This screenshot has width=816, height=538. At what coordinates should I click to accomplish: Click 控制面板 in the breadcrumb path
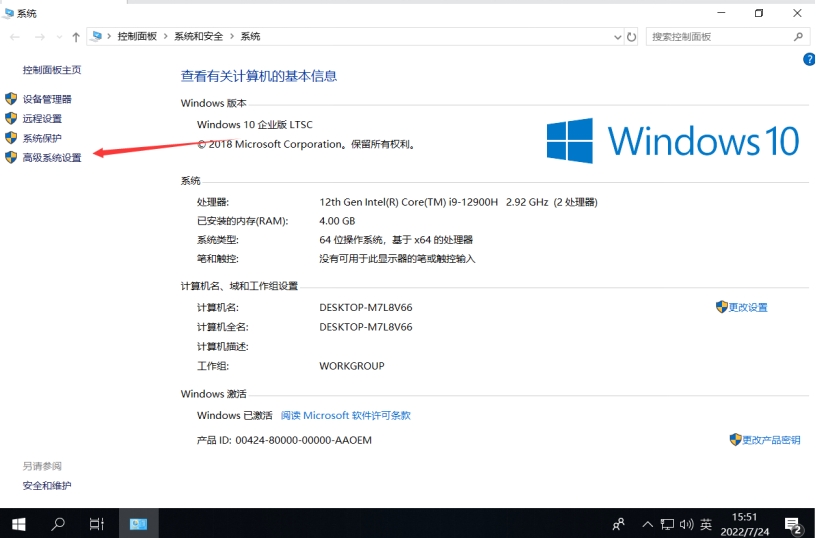pos(137,37)
